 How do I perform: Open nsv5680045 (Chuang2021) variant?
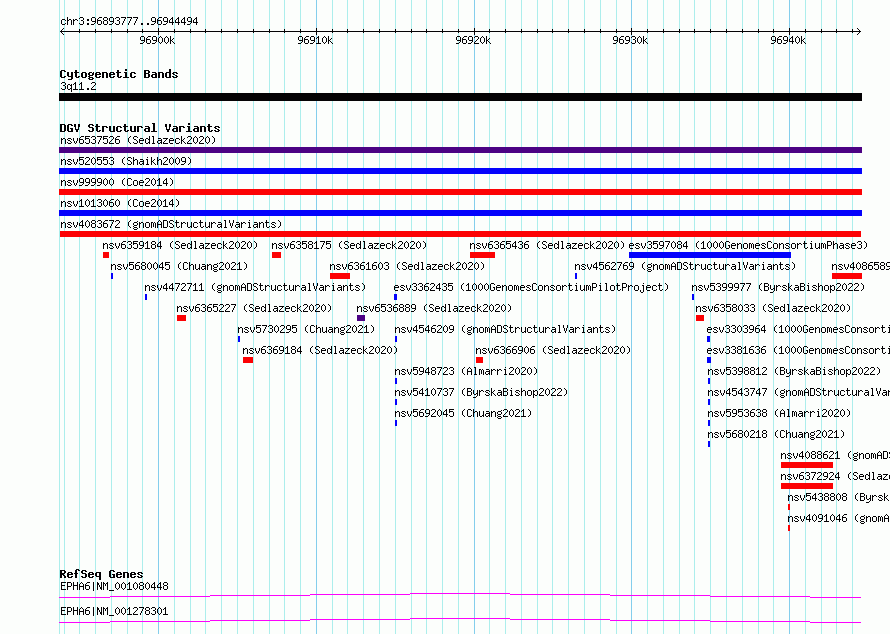tap(179, 266)
